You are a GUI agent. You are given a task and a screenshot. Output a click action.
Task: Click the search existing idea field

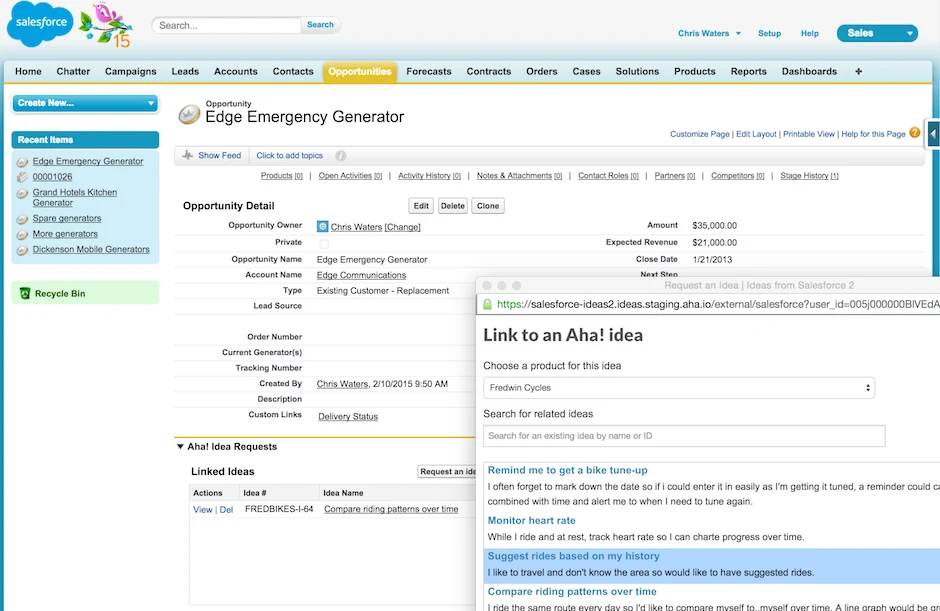(684, 436)
